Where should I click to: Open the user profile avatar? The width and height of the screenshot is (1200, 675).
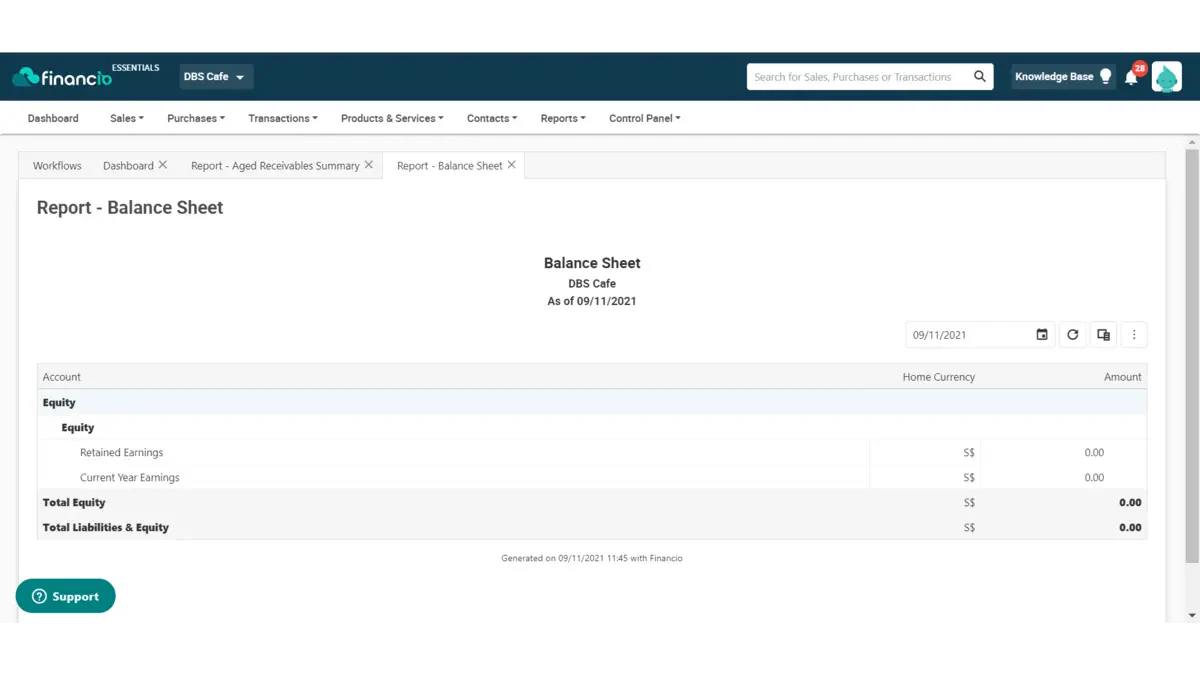[1166, 77]
